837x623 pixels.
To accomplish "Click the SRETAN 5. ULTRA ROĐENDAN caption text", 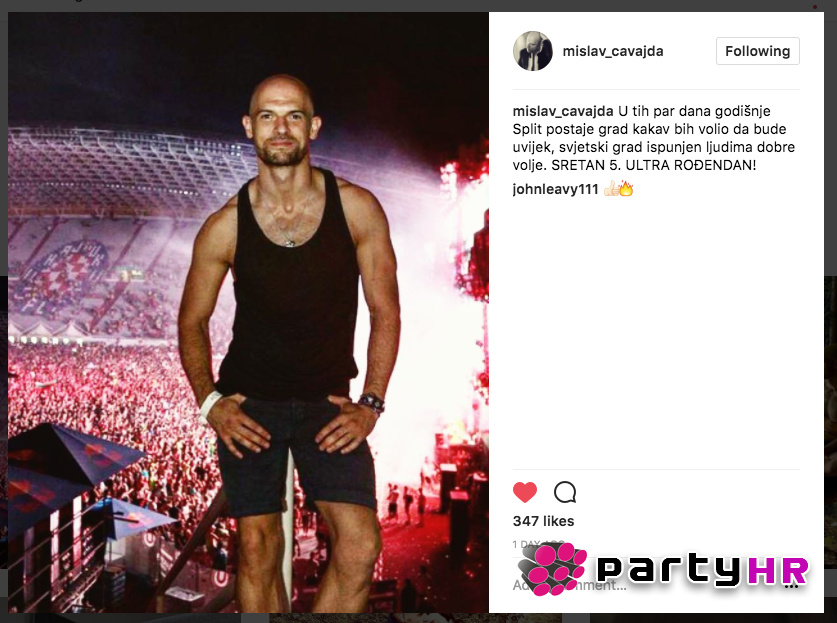I will click(653, 165).
